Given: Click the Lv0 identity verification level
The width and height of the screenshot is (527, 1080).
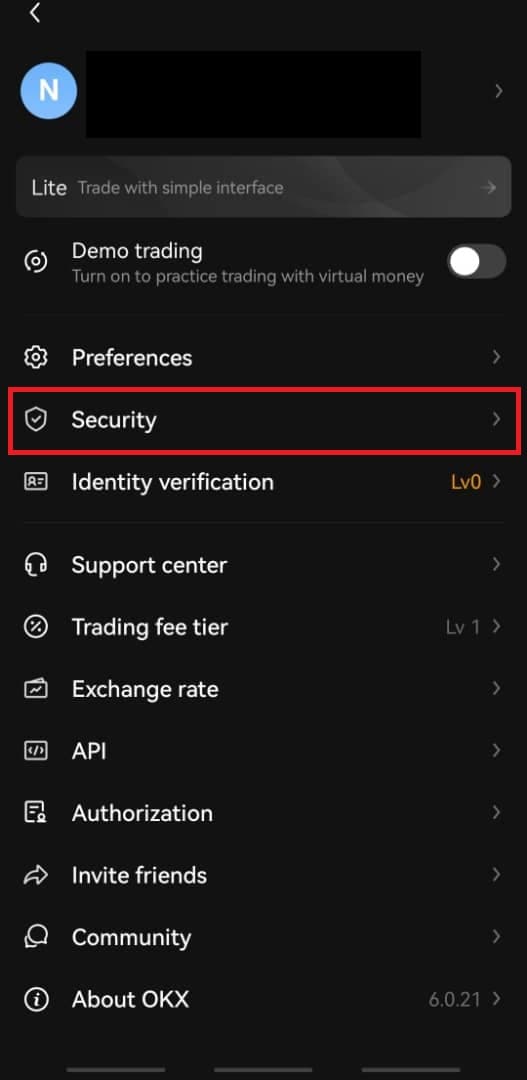Looking at the screenshot, I should (466, 482).
